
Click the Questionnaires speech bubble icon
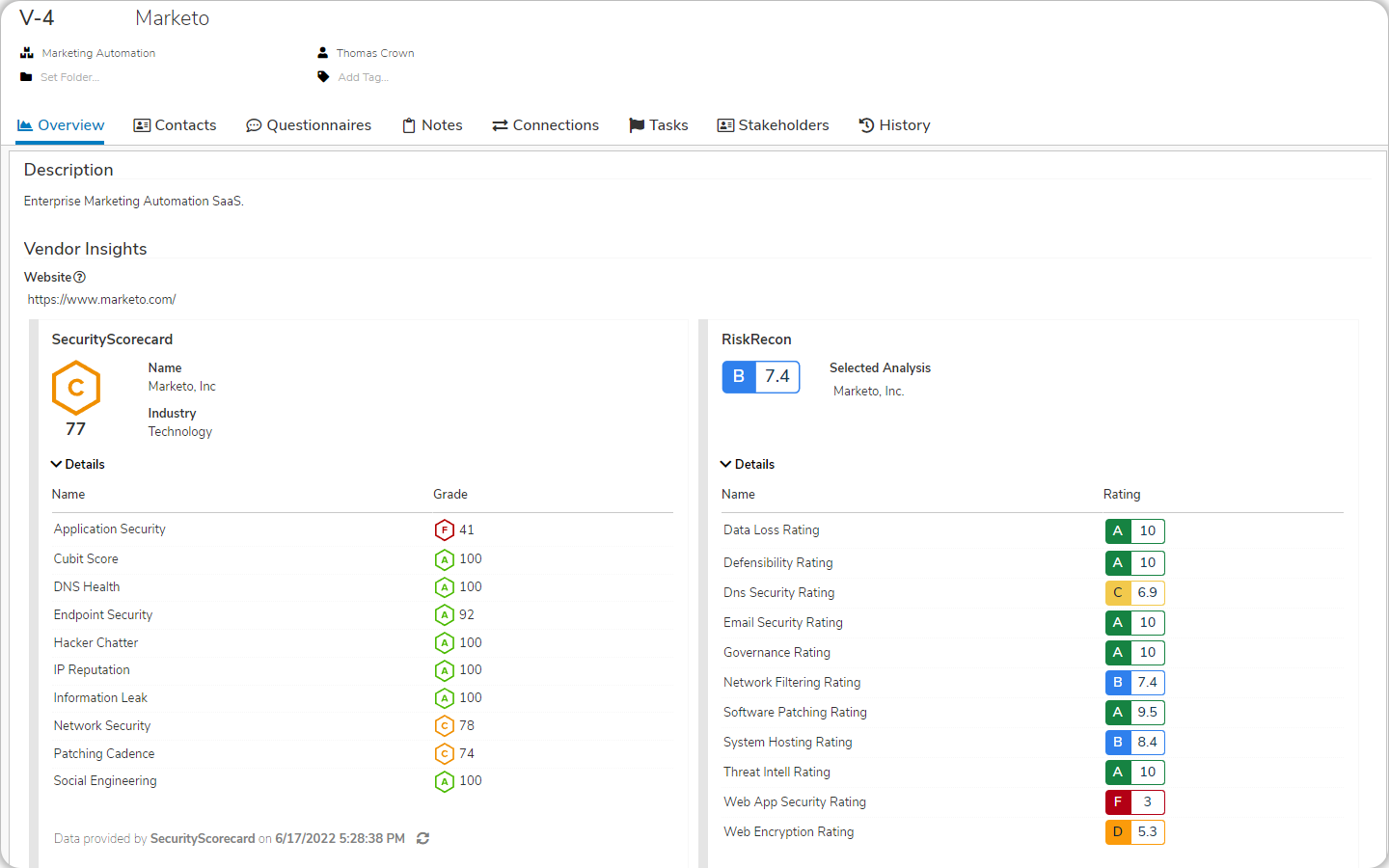[253, 124]
